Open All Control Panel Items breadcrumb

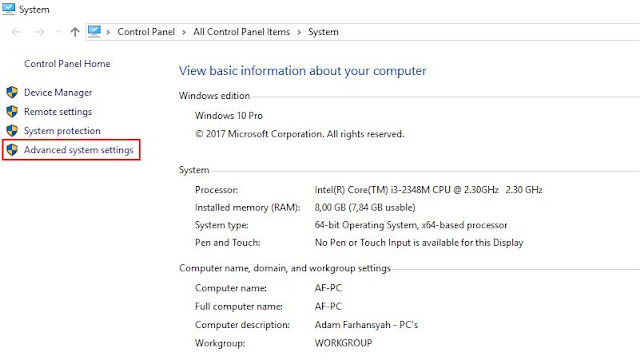(242, 32)
